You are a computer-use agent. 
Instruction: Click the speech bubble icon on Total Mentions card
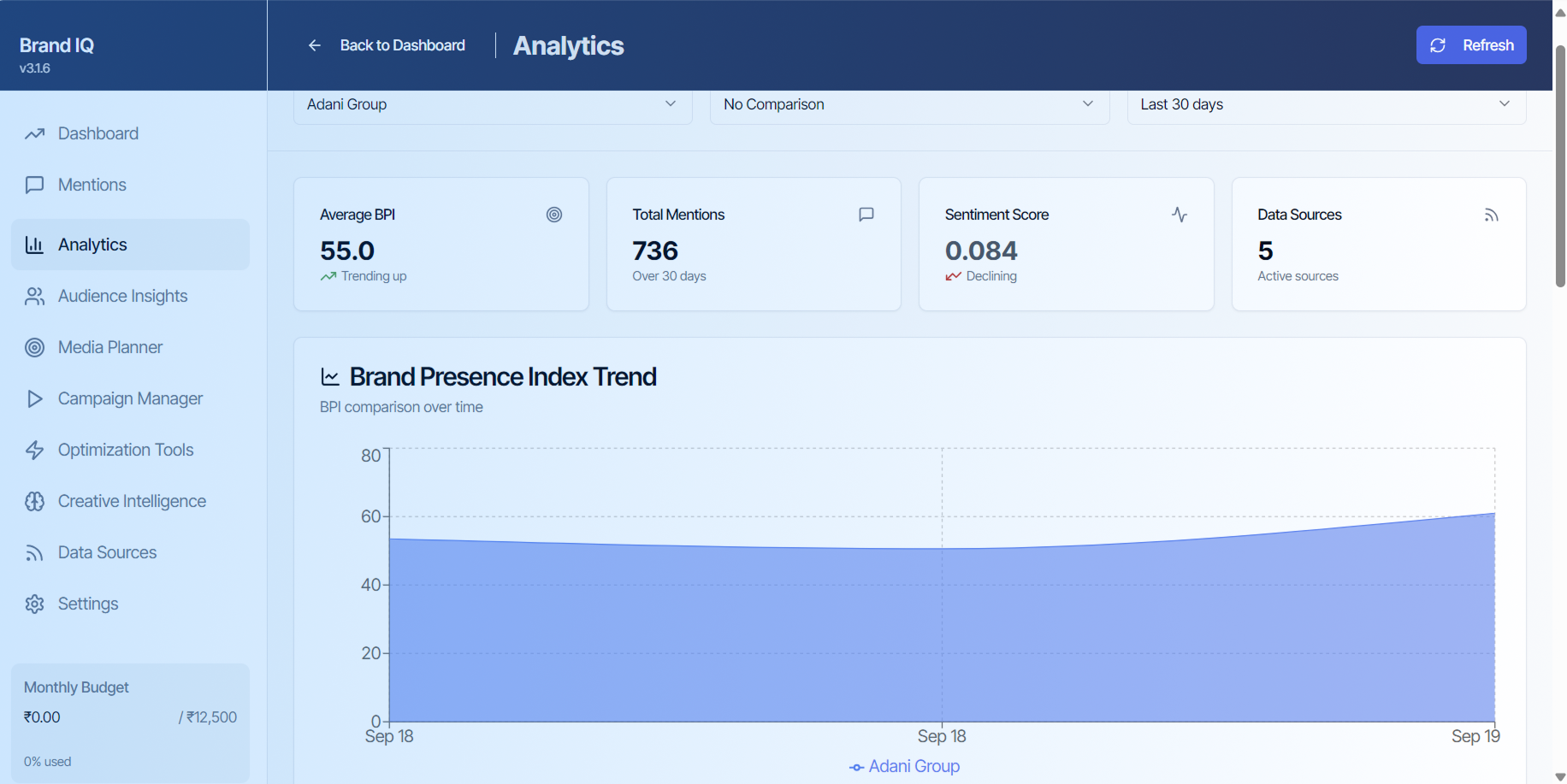click(x=866, y=215)
